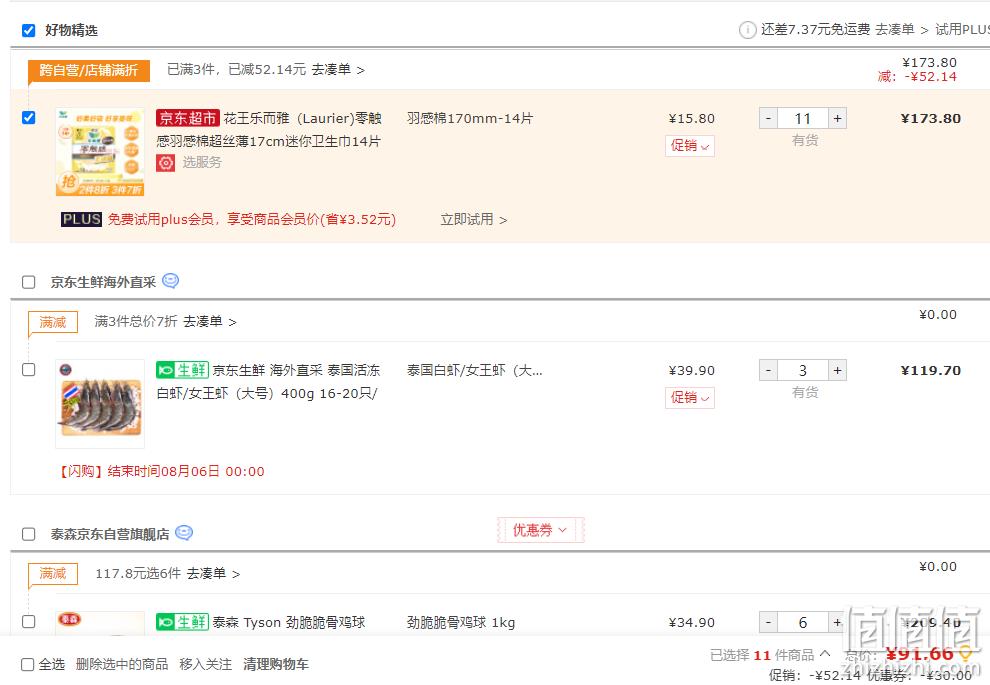Click the 满减 tag beside 满3件总价7折
This screenshot has height=685, width=990.
click(52, 322)
